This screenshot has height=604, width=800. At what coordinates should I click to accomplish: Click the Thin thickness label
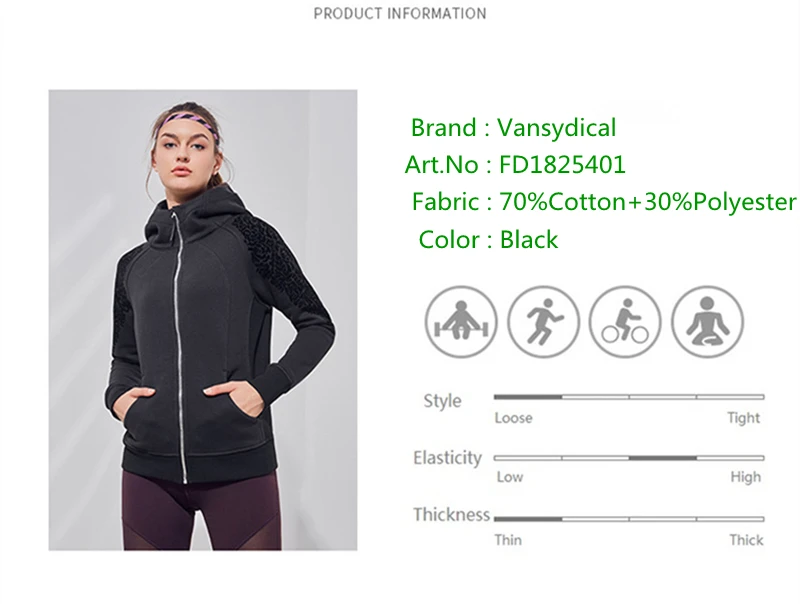pyautogui.click(x=508, y=540)
